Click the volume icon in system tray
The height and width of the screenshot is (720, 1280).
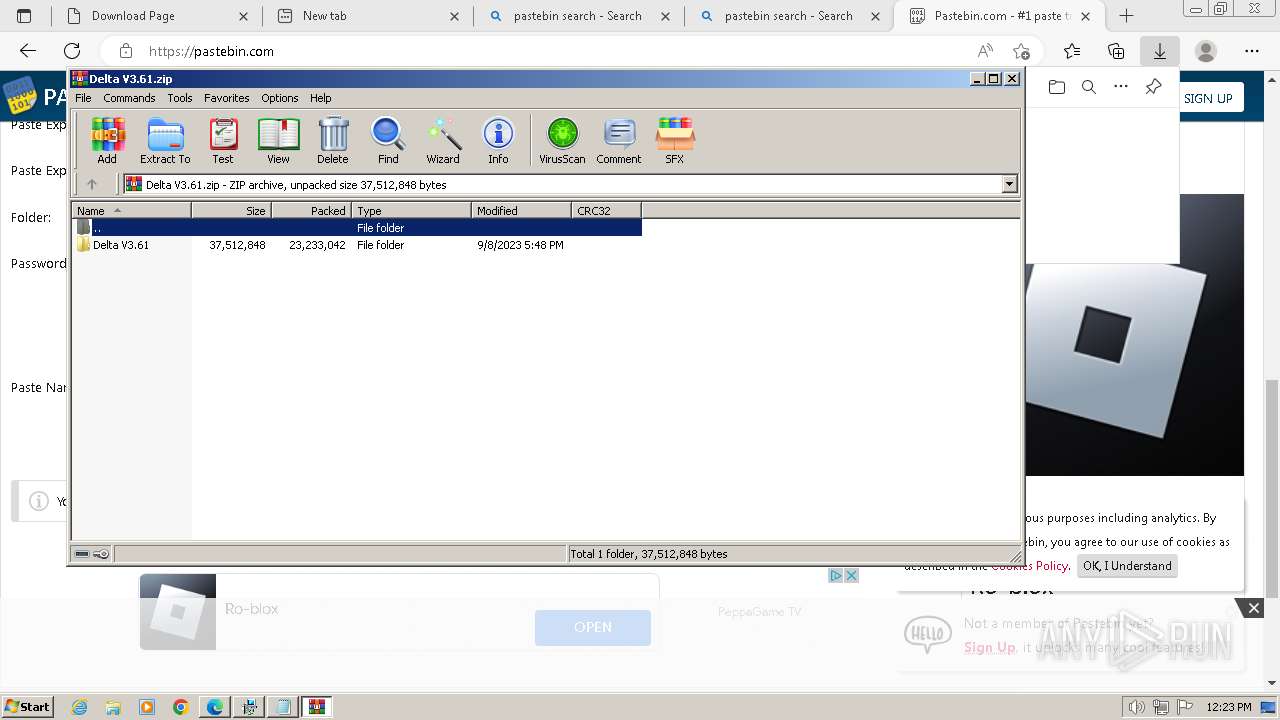click(1136, 707)
